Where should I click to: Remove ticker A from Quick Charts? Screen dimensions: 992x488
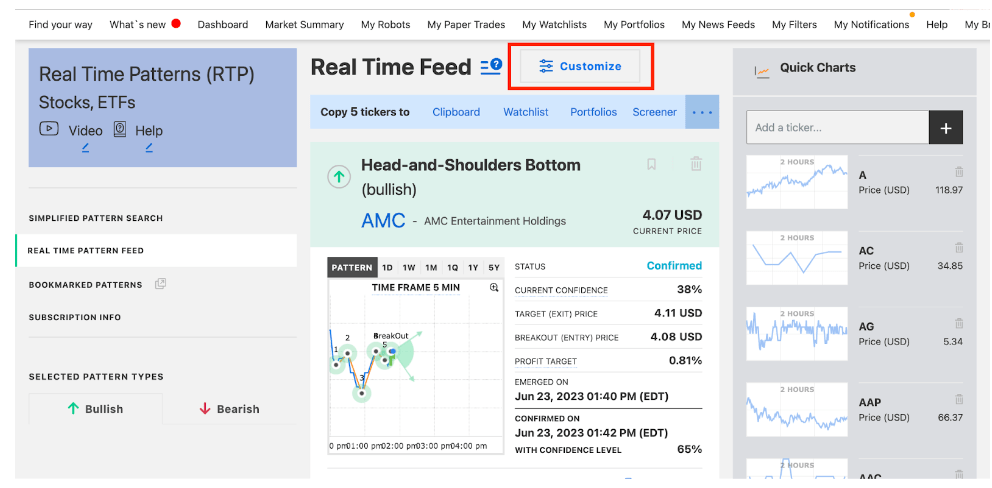[959, 172]
